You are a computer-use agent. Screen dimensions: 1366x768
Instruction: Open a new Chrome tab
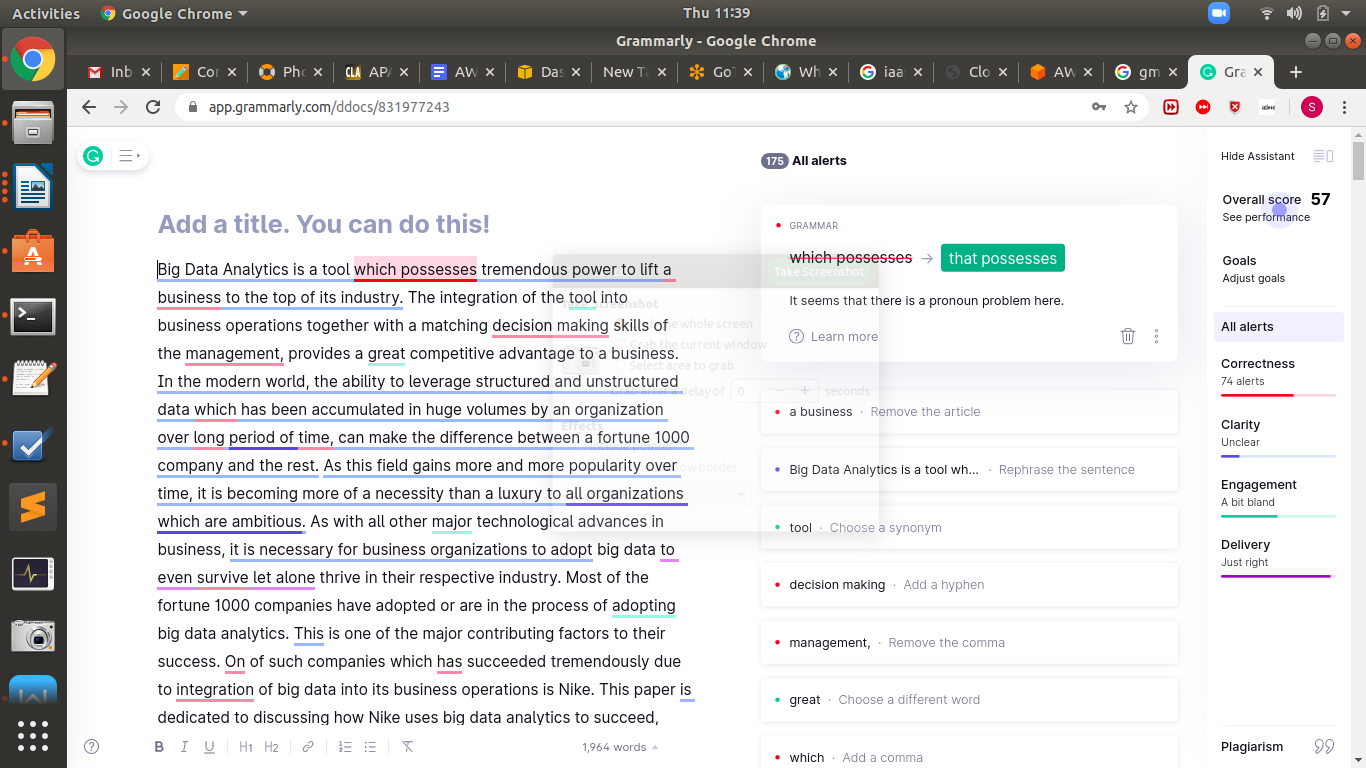pyautogui.click(x=1296, y=72)
